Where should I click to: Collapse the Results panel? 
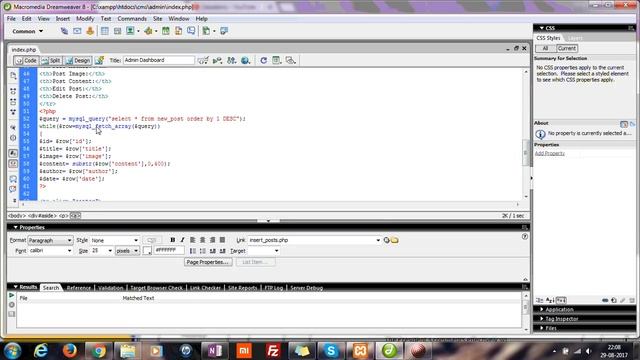pyautogui.click(x=16, y=287)
